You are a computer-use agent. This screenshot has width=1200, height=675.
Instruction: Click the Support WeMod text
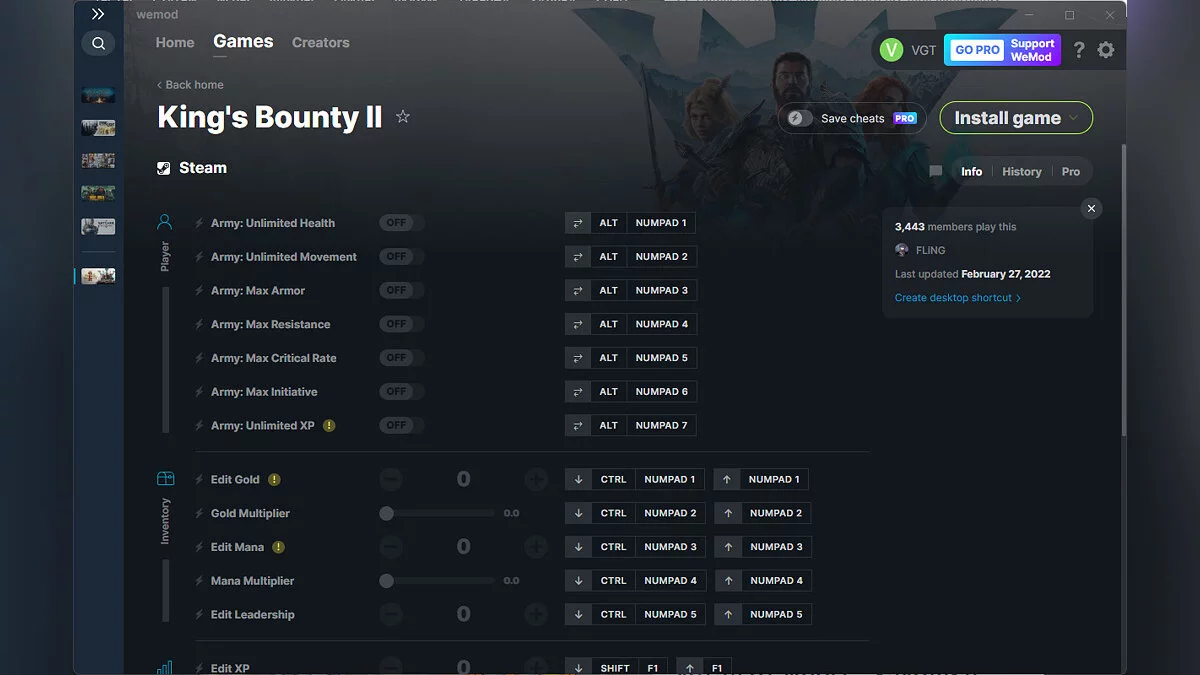(1032, 50)
